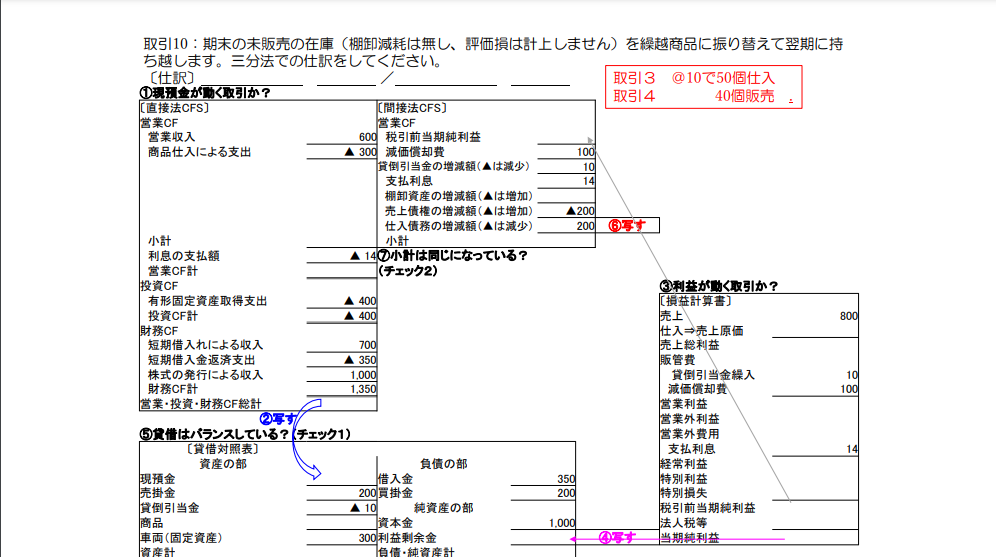Click the empty 仕入⇒売上原価 amount field
This screenshot has width=996, height=557.
pyautogui.click(x=815, y=331)
